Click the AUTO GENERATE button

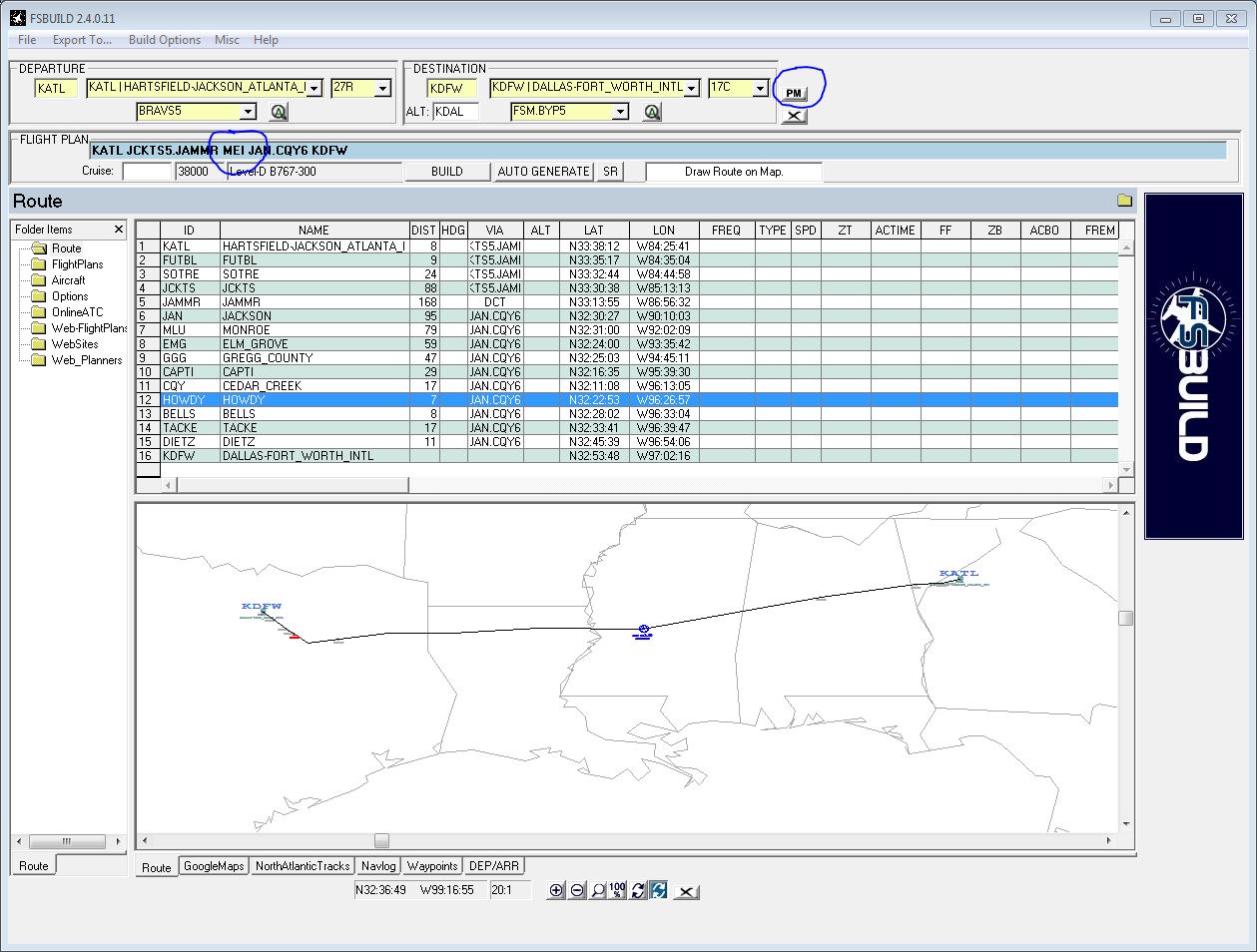543,172
